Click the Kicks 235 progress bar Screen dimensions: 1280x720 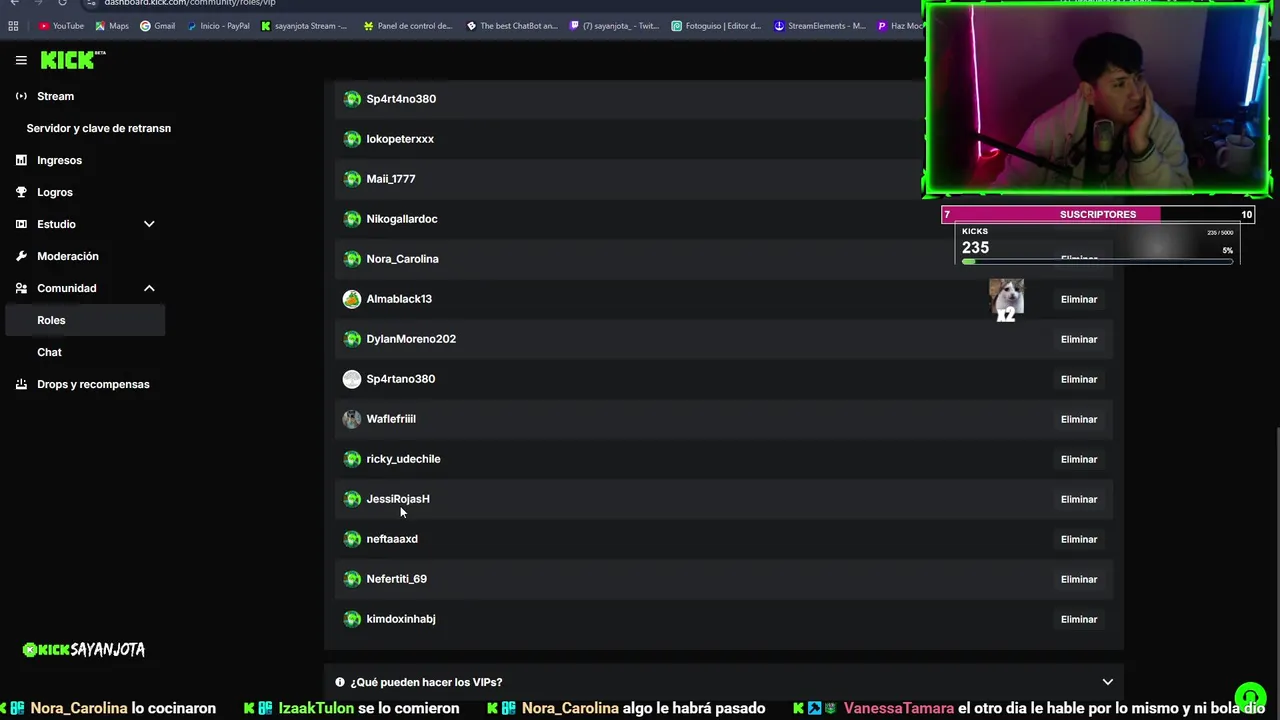[x=1097, y=262]
